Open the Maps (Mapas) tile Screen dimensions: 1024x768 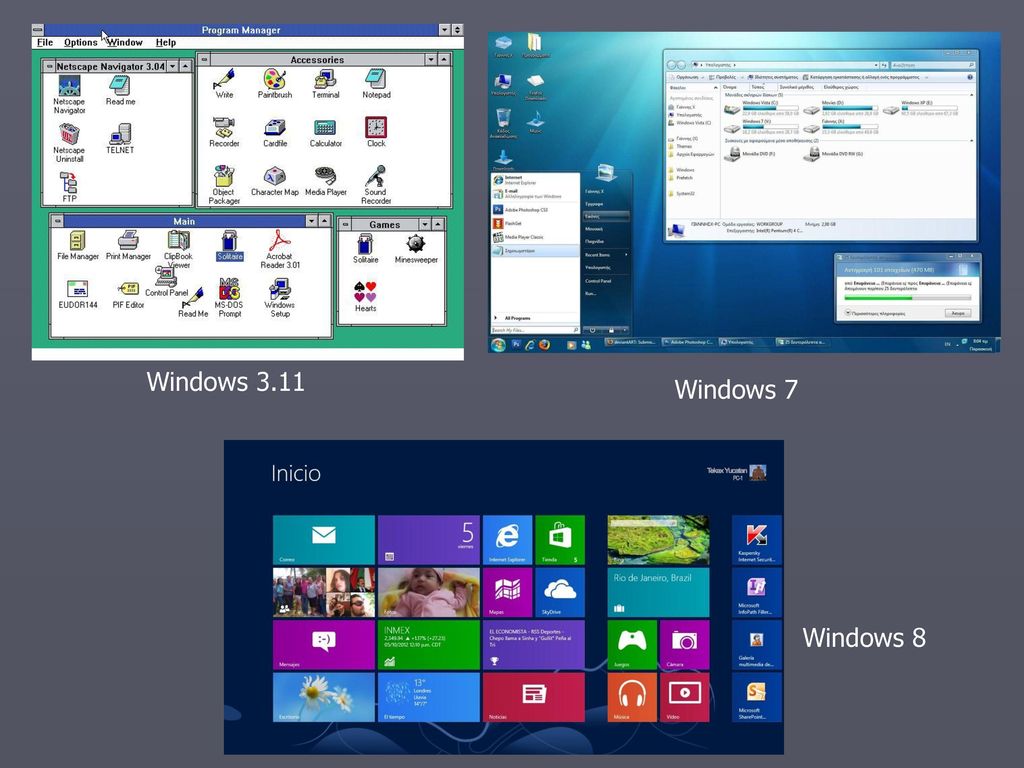(507, 592)
